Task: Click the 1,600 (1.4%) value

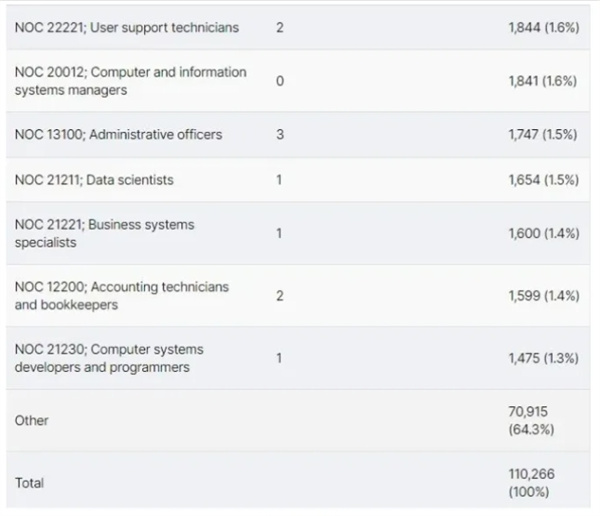Action: tap(543, 233)
